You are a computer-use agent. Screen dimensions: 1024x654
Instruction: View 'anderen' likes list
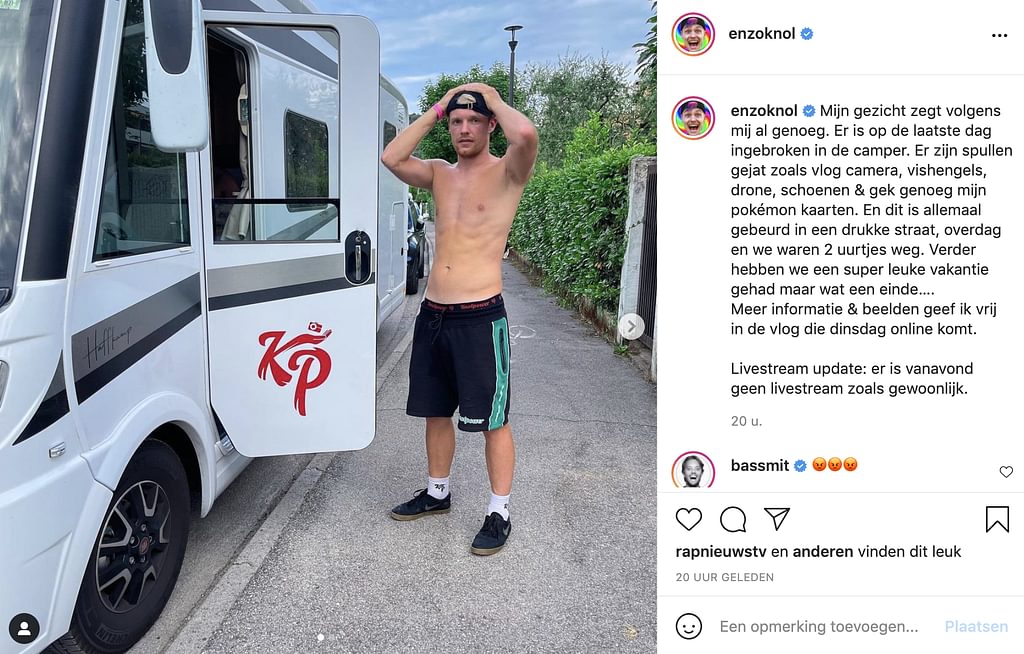[x=823, y=551]
